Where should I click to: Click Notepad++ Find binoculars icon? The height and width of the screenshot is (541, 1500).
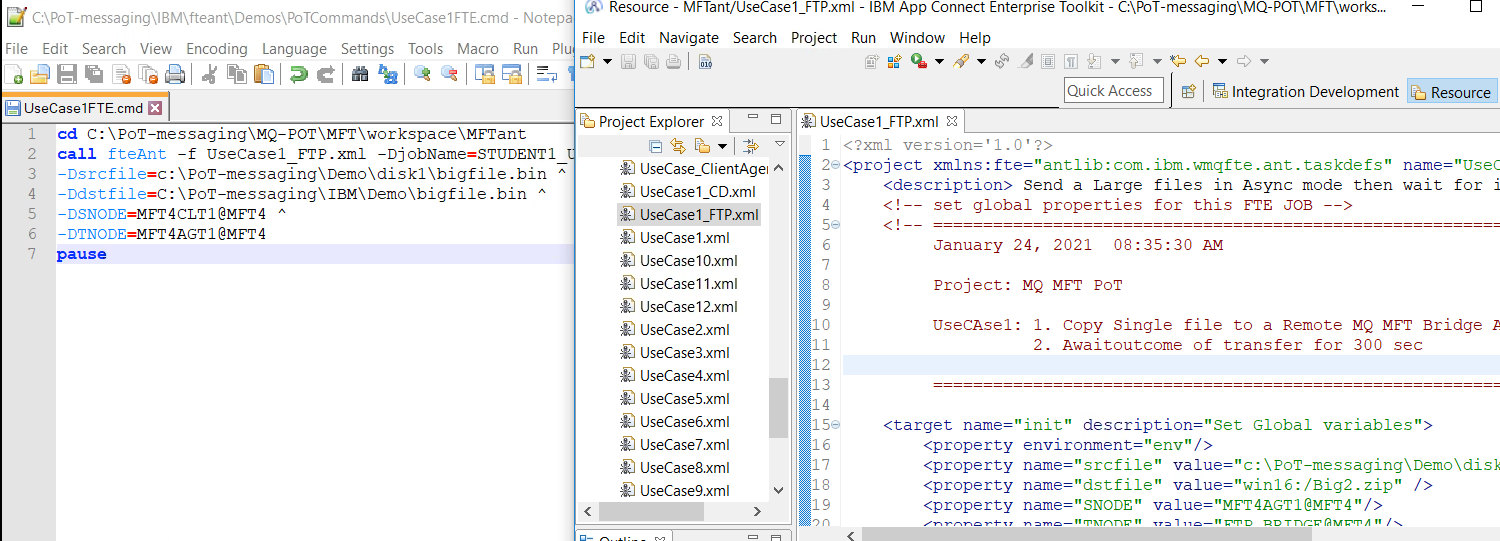[x=360, y=74]
